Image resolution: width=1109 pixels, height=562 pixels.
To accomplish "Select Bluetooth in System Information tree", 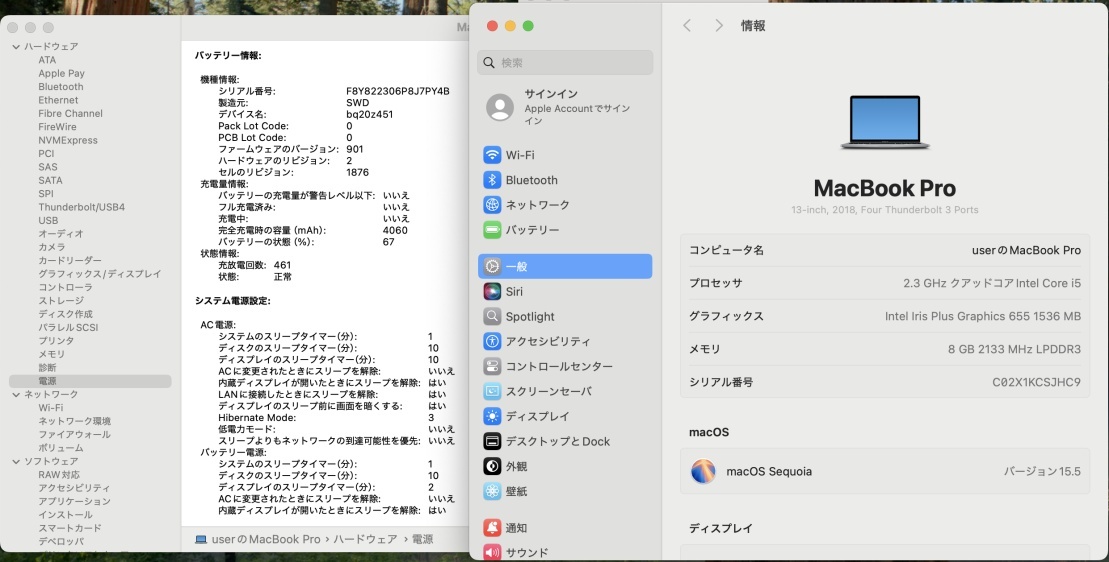I will tap(61, 87).
